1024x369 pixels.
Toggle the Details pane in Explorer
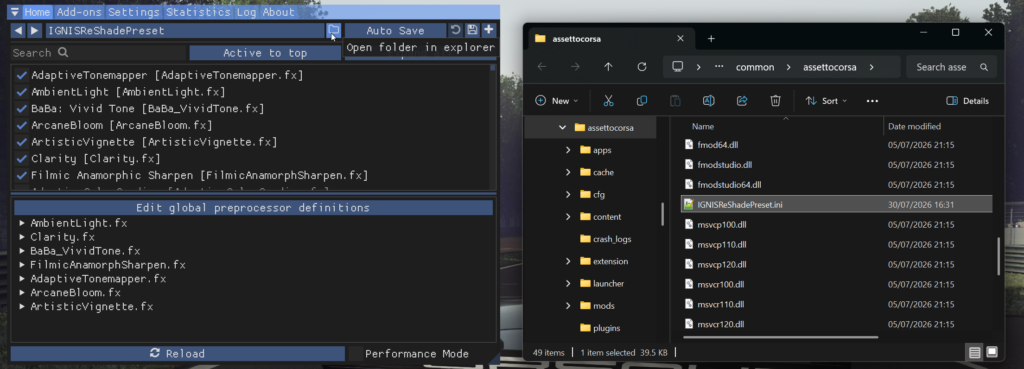tap(967, 101)
